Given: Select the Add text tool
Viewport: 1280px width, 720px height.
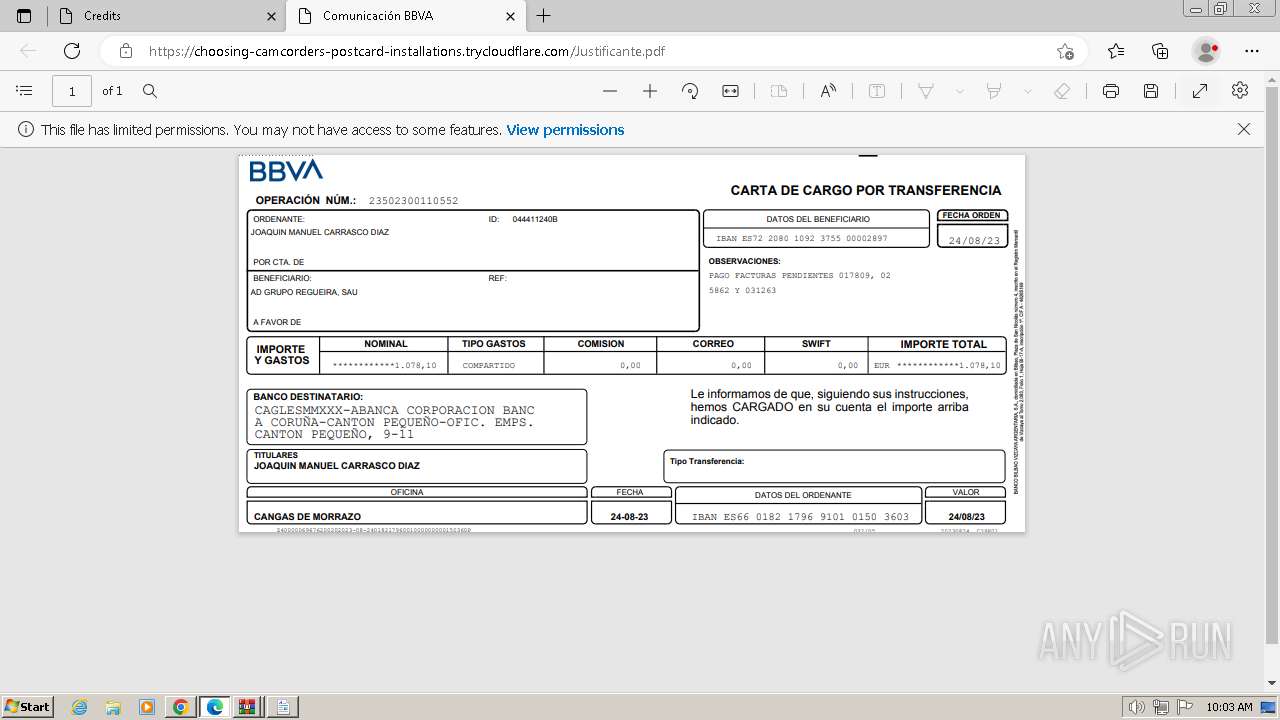Looking at the screenshot, I should pos(877,91).
